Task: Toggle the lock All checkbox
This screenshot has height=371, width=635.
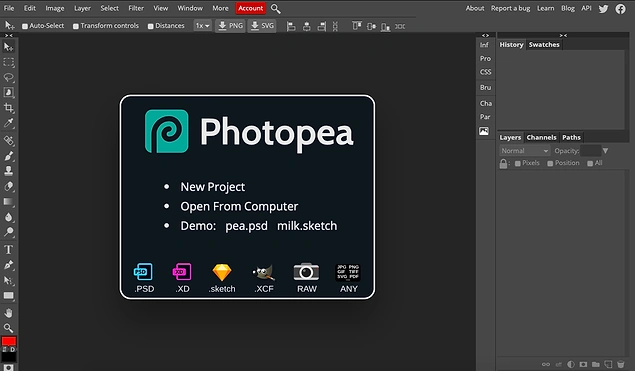Action: [590, 163]
